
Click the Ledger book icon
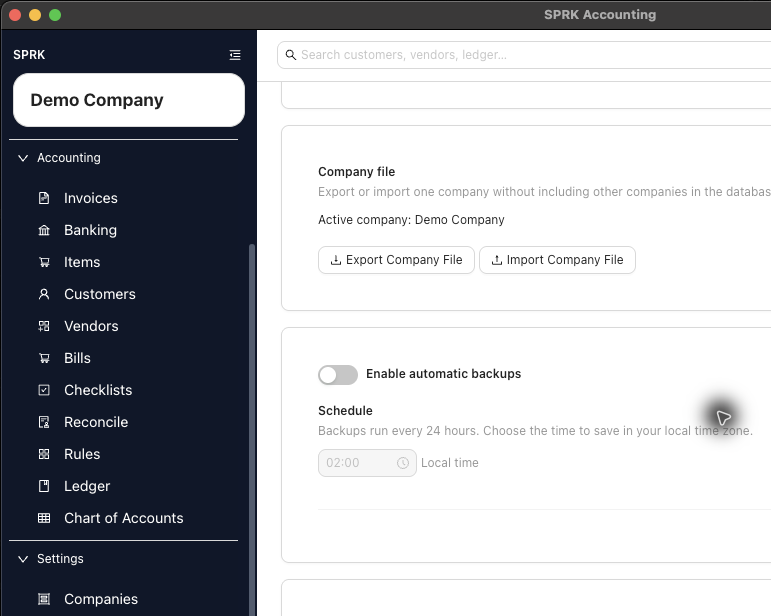(44, 486)
